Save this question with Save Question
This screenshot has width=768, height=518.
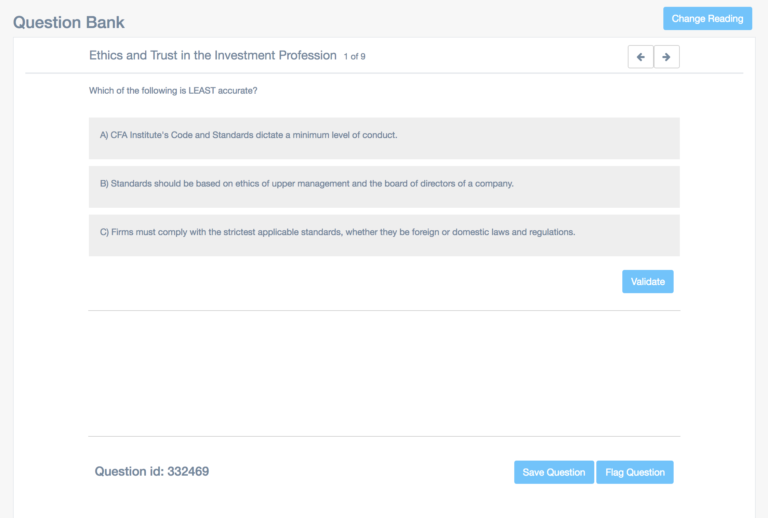[x=553, y=472]
